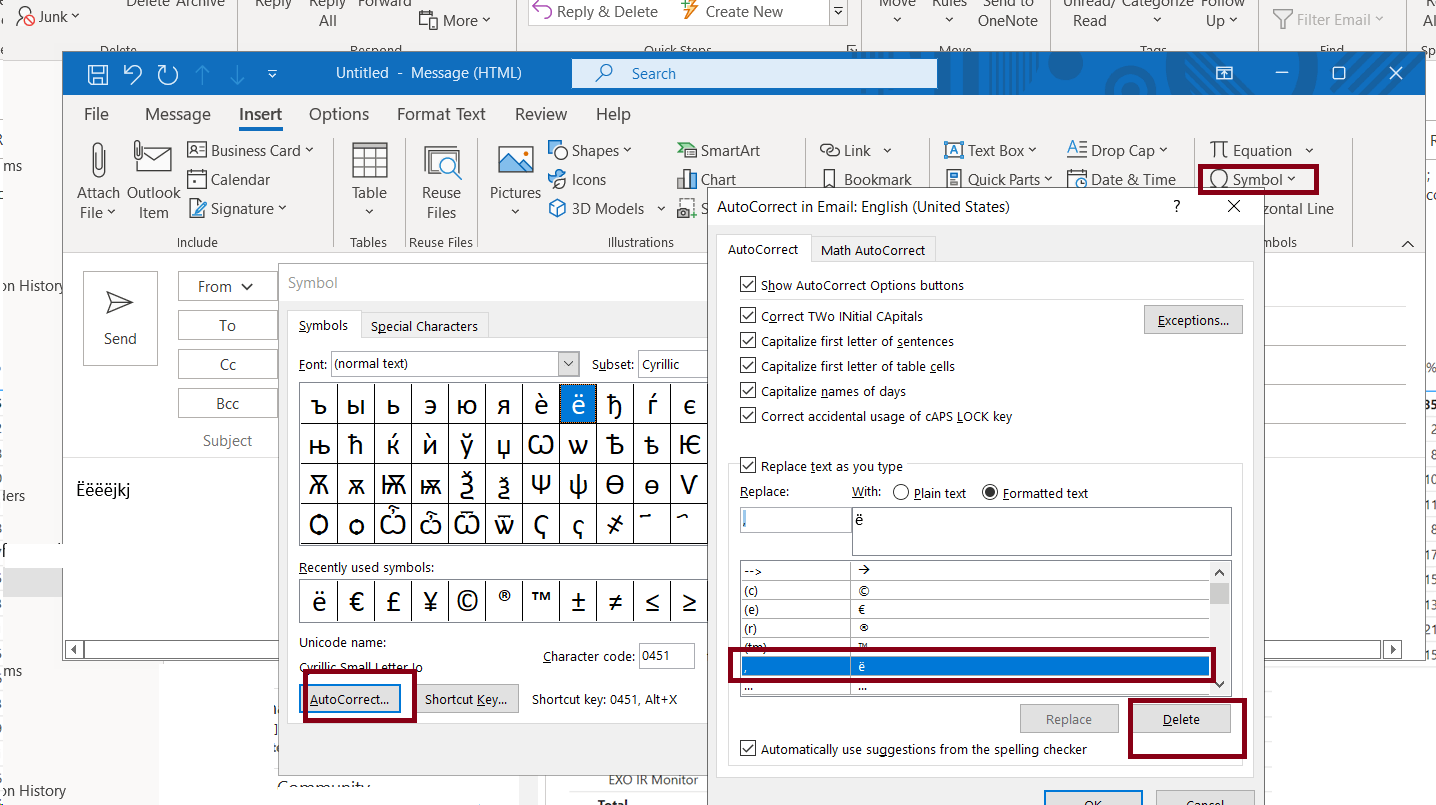
Task: Expand the Symbol dropdown in ribbon
Action: (1291, 180)
